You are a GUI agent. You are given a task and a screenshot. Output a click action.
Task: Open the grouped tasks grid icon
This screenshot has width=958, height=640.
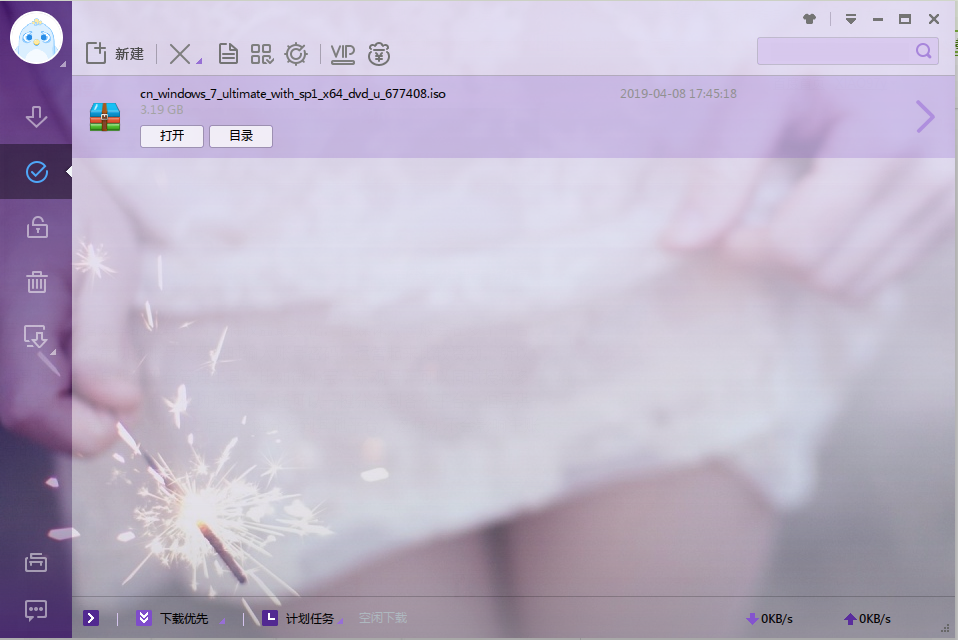coord(261,54)
